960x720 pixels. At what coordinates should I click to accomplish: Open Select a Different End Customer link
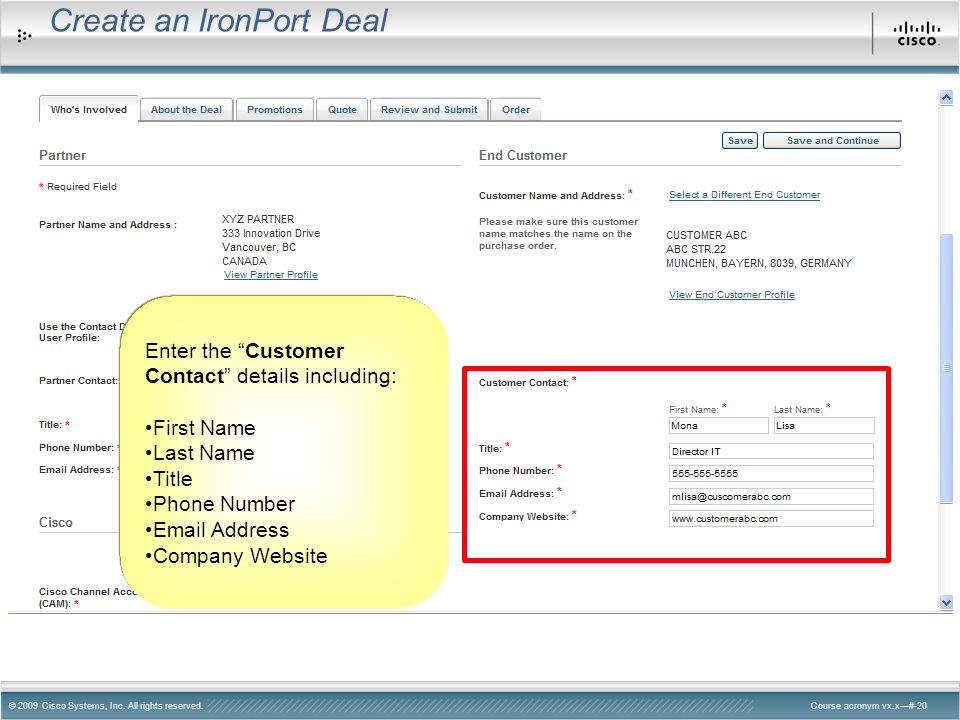point(744,195)
